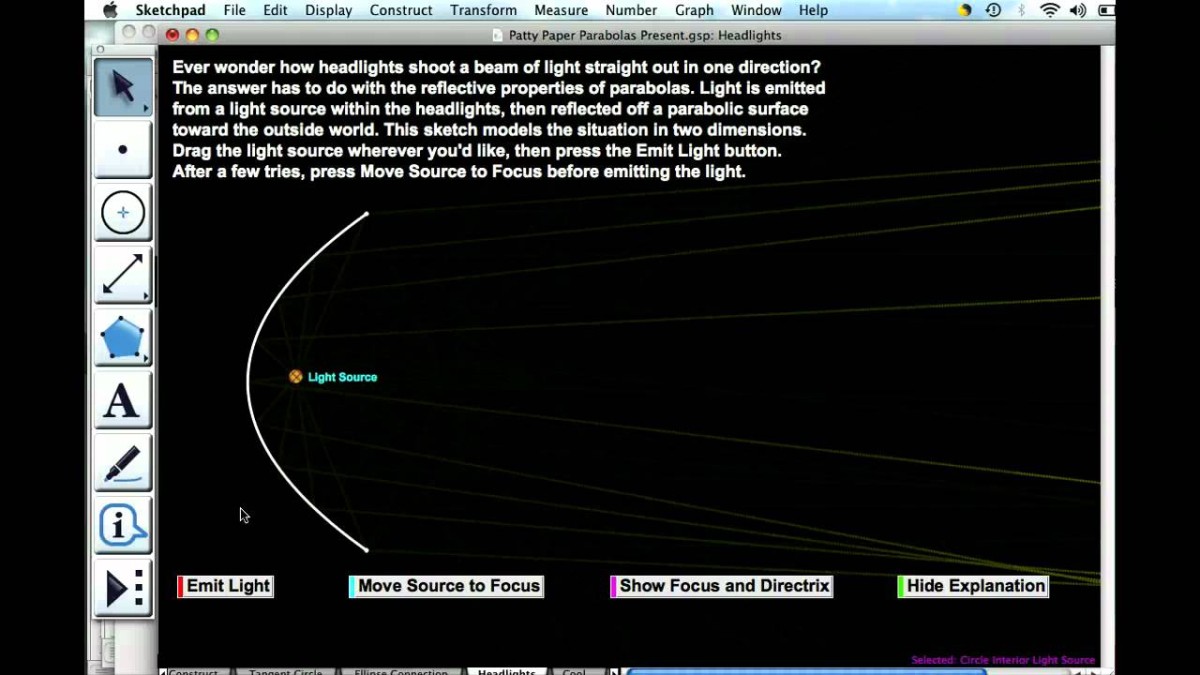Pick the Polygon tool

coord(122,338)
